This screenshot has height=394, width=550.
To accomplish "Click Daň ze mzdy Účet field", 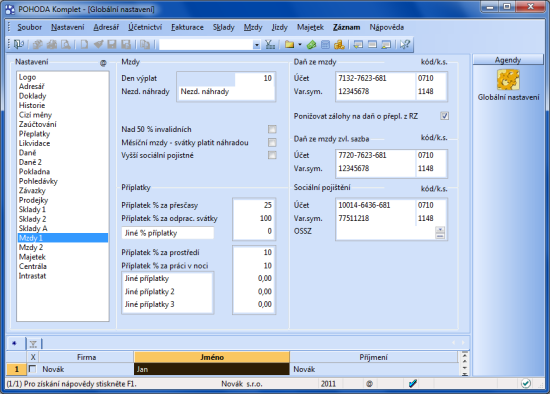I will click(x=375, y=78).
